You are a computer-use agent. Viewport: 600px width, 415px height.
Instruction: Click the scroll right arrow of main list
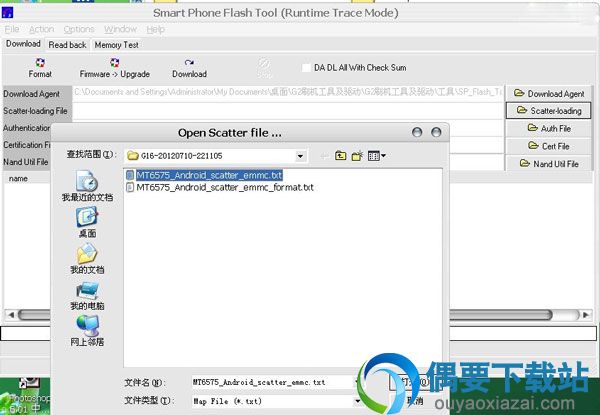coord(586,315)
